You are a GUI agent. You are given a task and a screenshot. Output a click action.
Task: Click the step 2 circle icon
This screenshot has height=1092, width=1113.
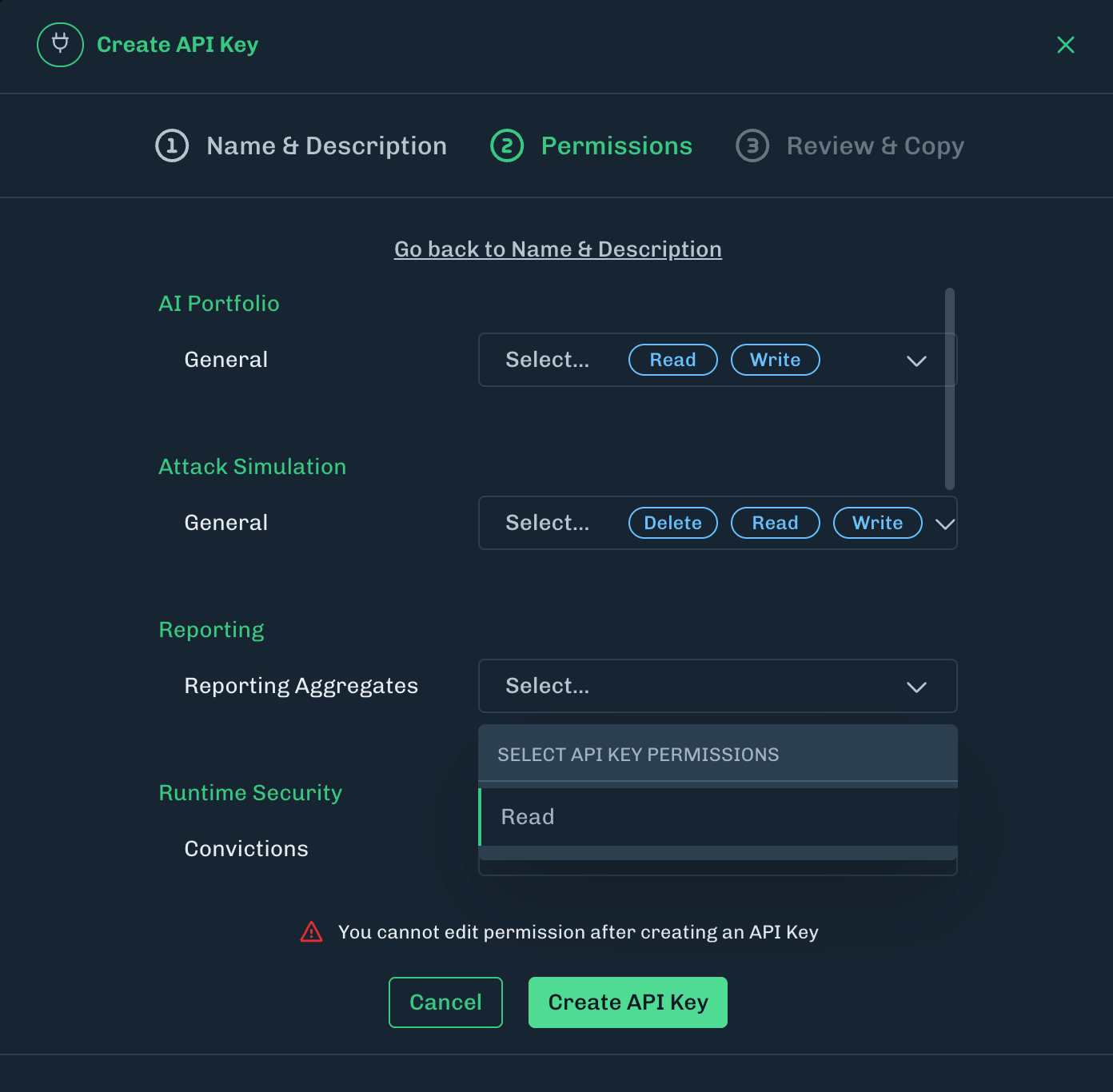507,145
